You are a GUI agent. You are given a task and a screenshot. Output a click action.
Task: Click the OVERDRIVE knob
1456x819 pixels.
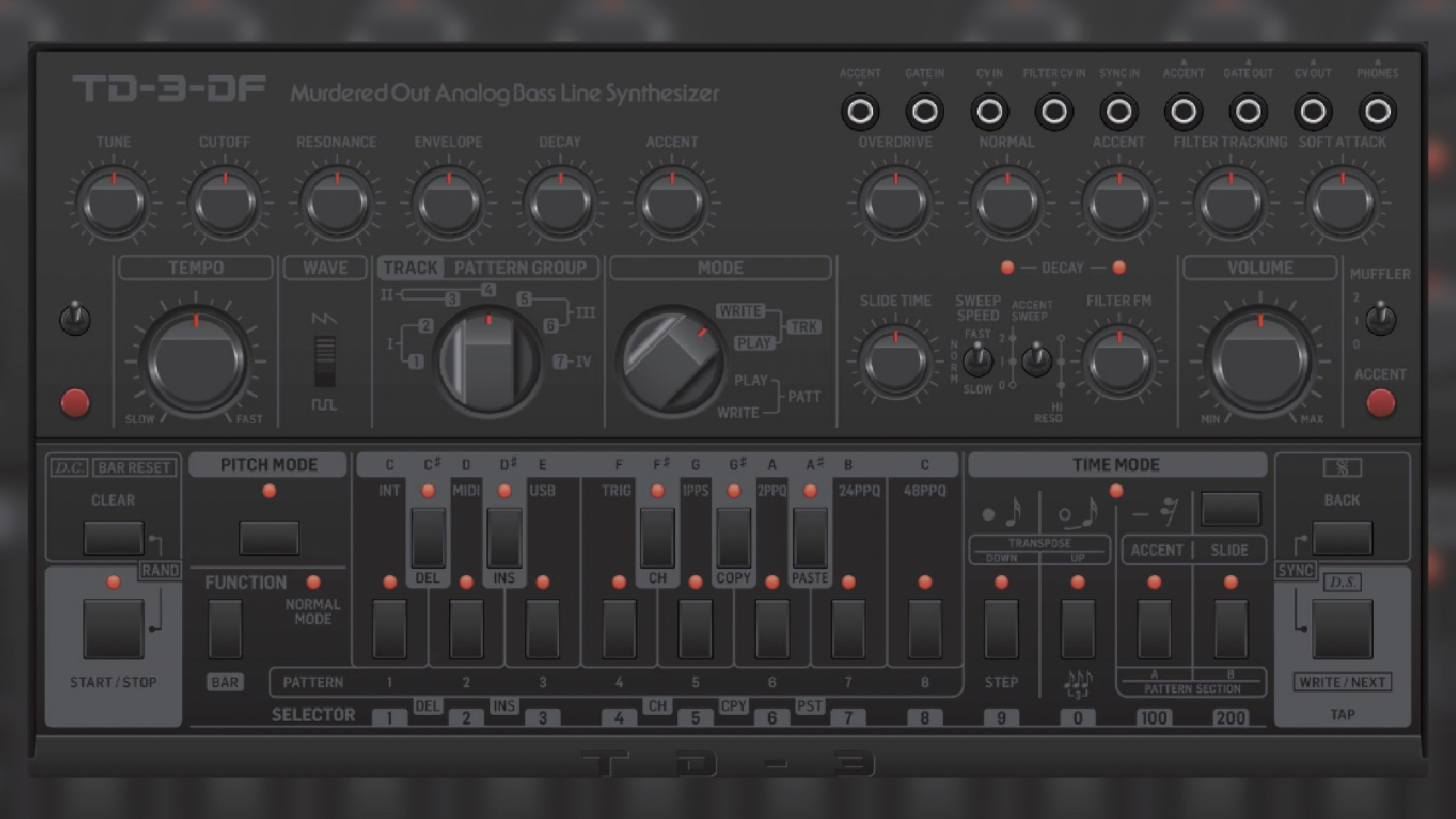[896, 202]
